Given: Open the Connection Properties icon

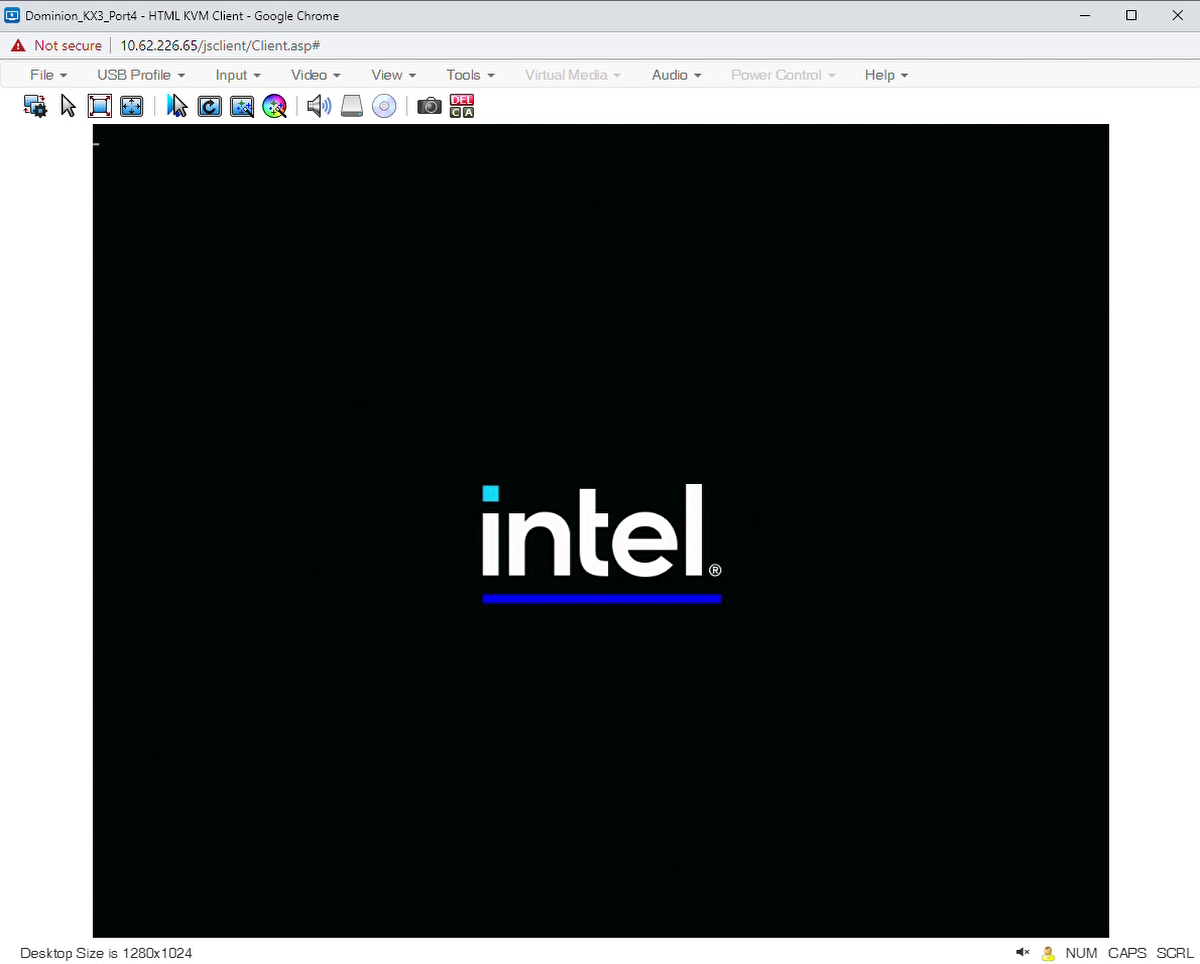Looking at the screenshot, I should 36,106.
